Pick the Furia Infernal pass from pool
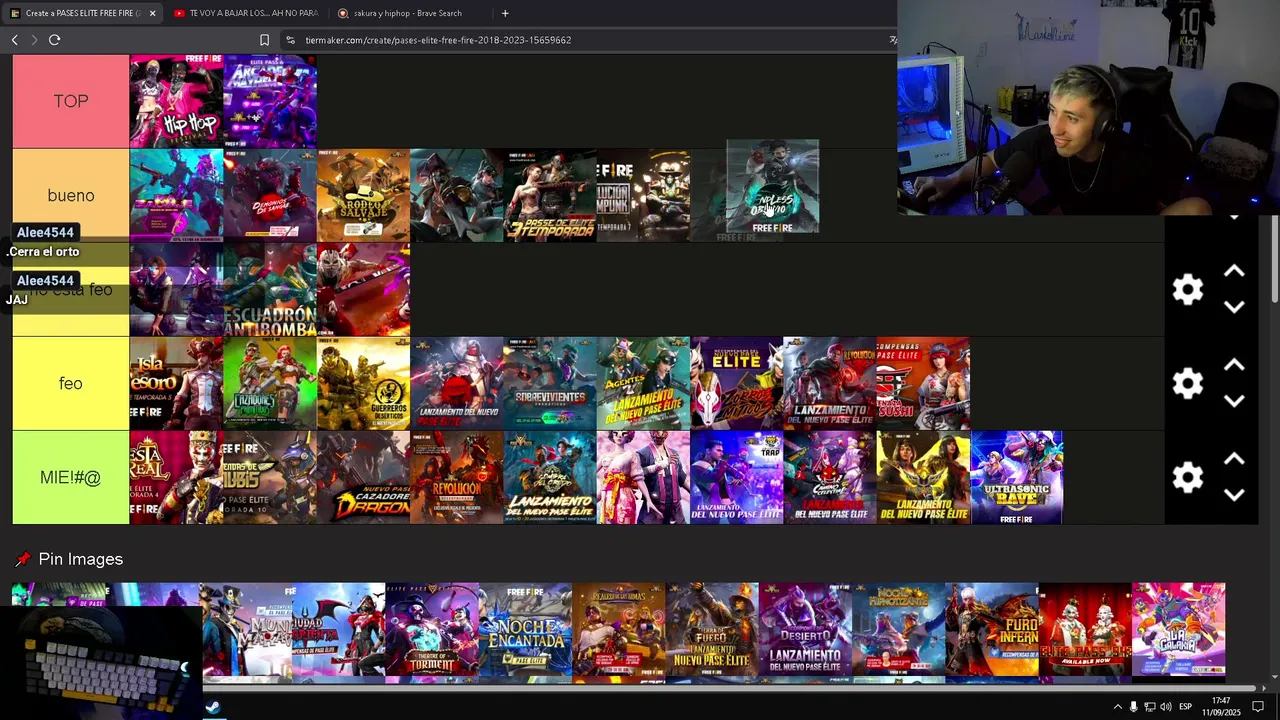1280x720 pixels. coord(992,630)
